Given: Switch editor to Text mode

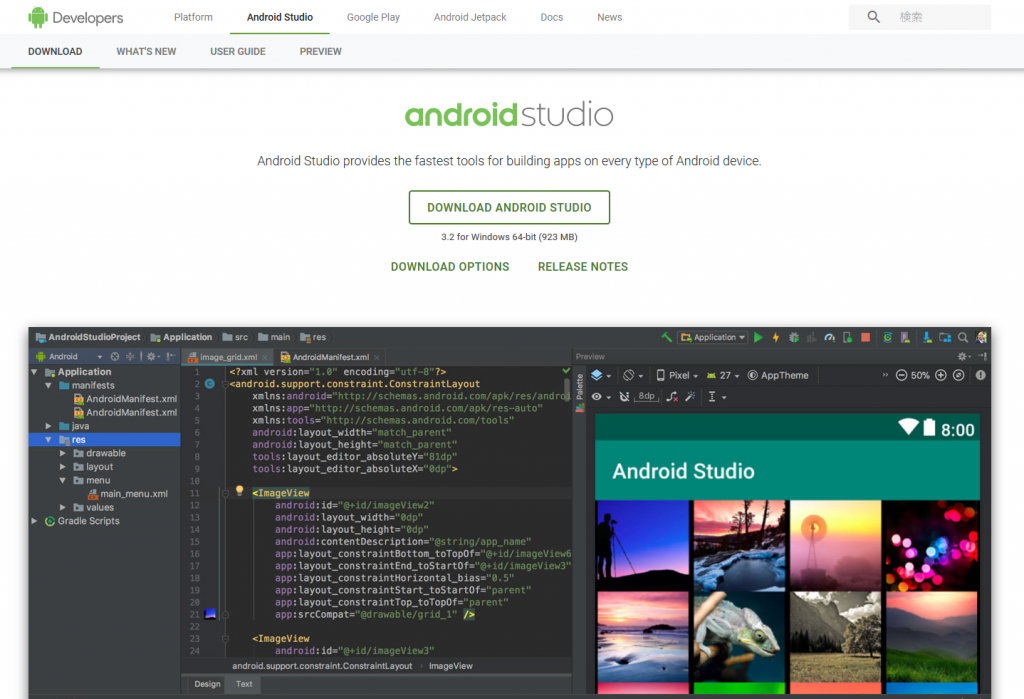Looking at the screenshot, I should point(244,684).
